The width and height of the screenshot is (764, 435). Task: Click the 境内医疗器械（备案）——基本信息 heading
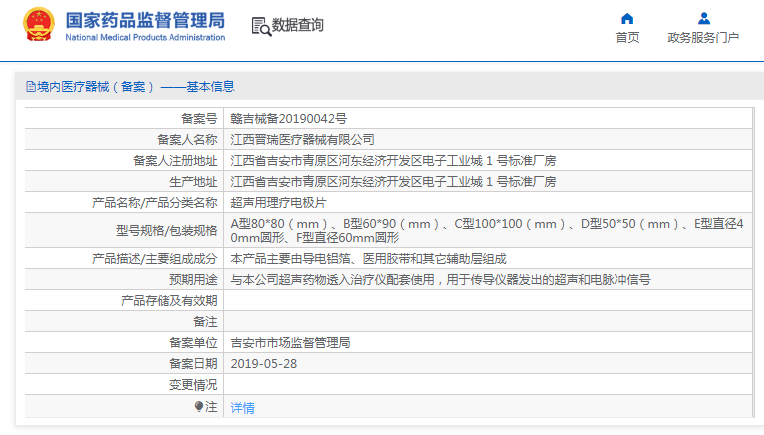pyautogui.click(x=136, y=87)
